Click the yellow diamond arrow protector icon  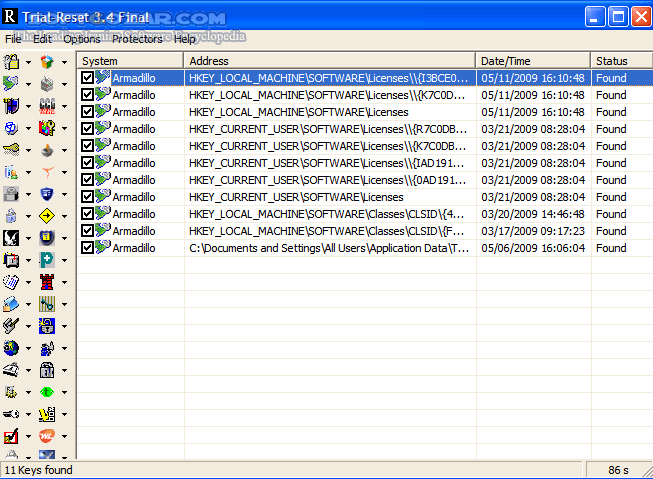click(47, 215)
